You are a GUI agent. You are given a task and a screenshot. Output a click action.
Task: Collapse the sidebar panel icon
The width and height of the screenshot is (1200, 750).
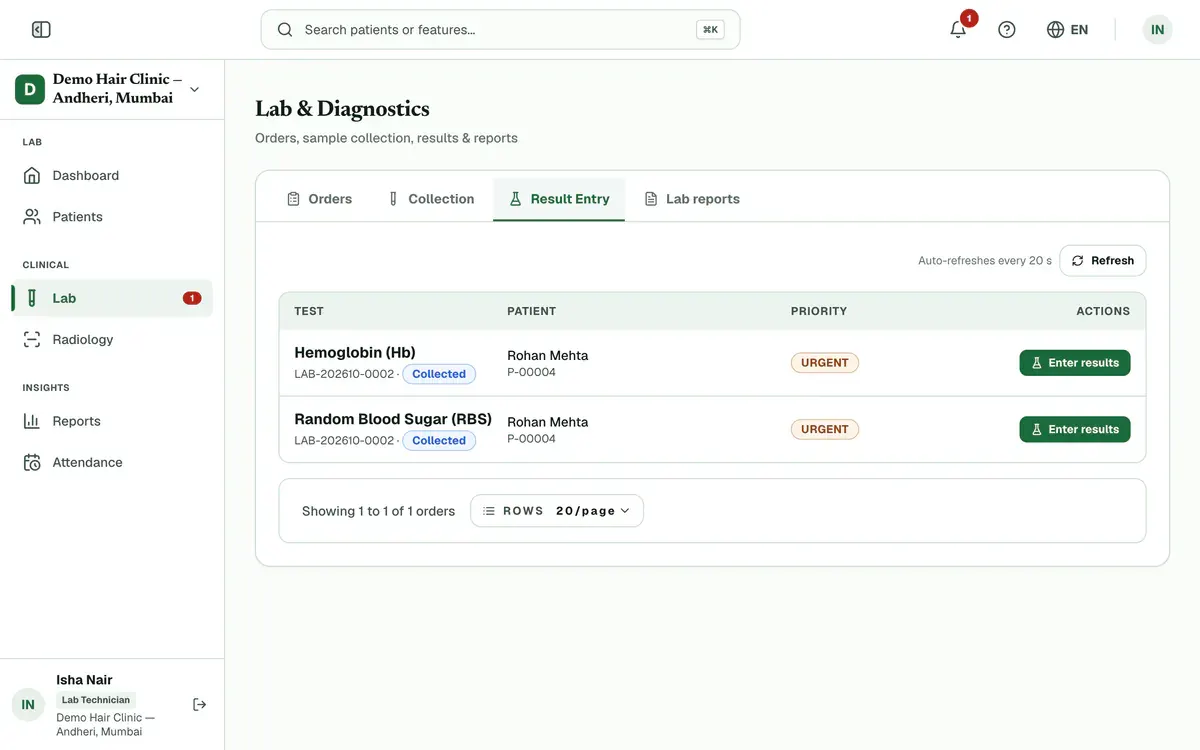tap(41, 30)
